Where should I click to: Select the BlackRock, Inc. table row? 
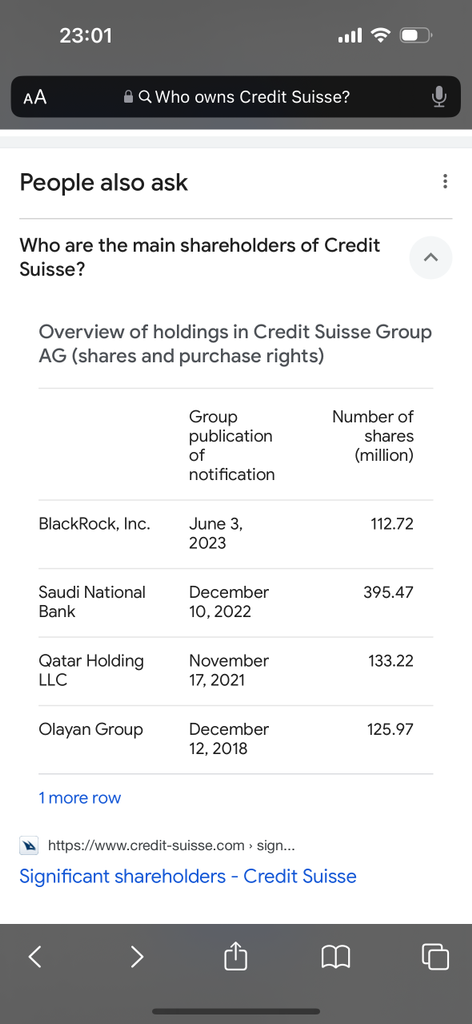(x=236, y=534)
